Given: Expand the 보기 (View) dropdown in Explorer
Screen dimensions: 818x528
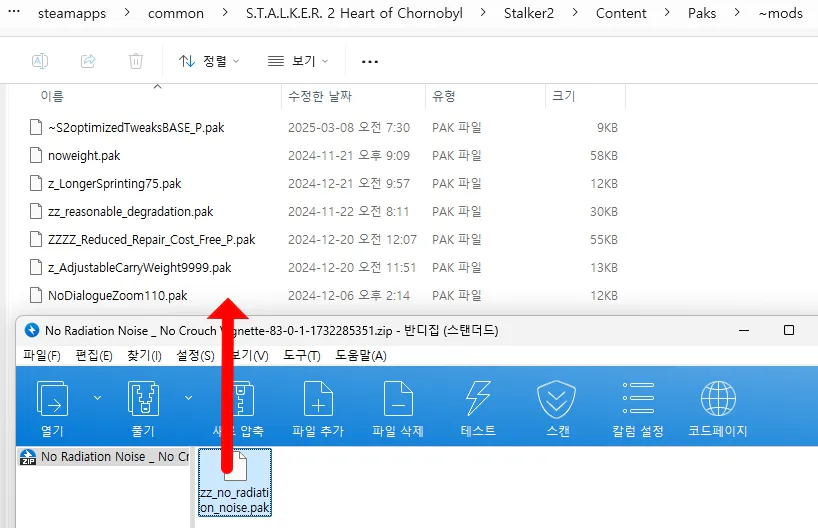Looking at the screenshot, I should tap(300, 61).
